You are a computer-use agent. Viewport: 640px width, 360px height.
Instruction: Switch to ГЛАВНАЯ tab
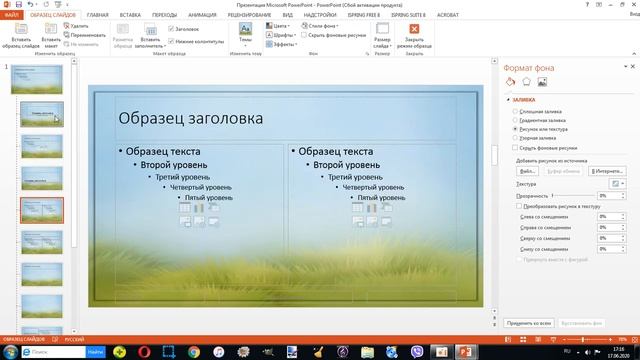(x=98, y=15)
